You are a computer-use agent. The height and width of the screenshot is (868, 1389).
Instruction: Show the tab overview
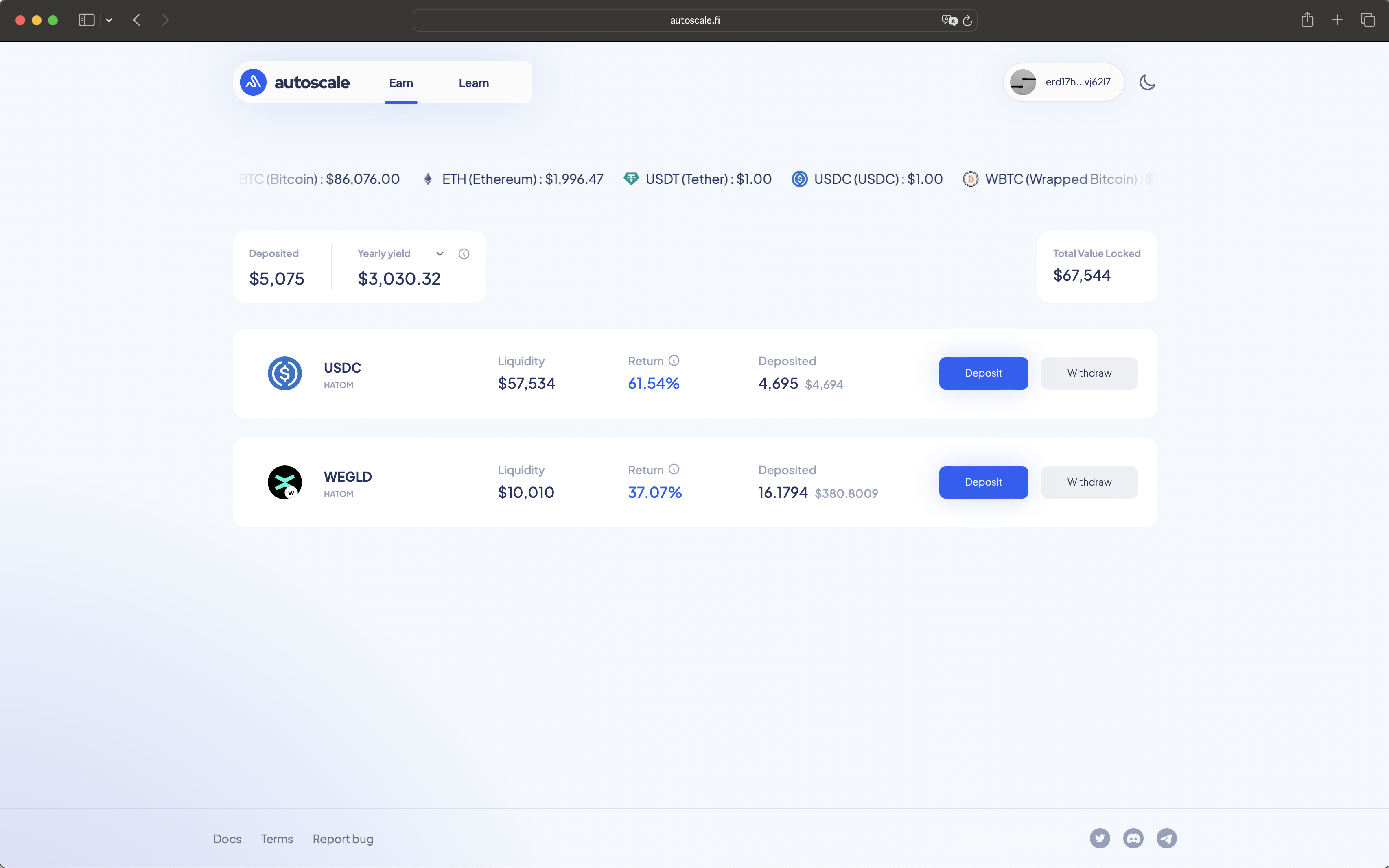(x=1368, y=20)
